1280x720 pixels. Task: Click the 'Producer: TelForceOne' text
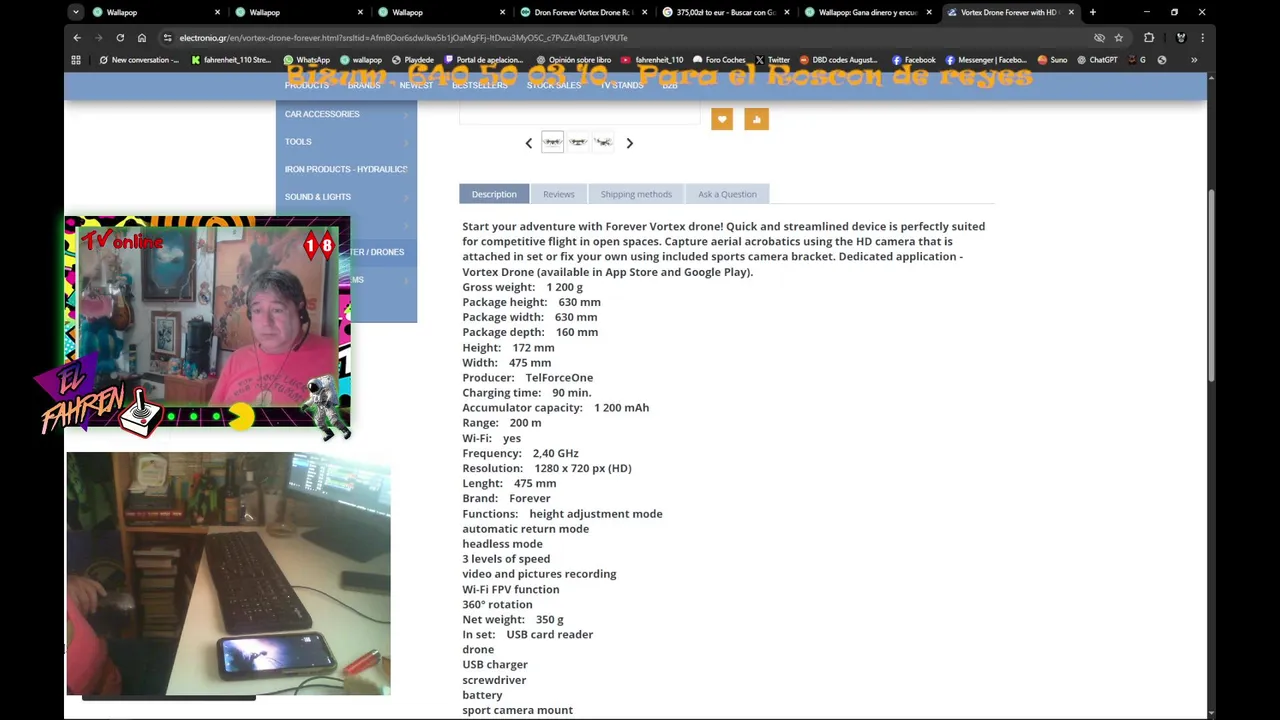pyautogui.click(x=527, y=378)
